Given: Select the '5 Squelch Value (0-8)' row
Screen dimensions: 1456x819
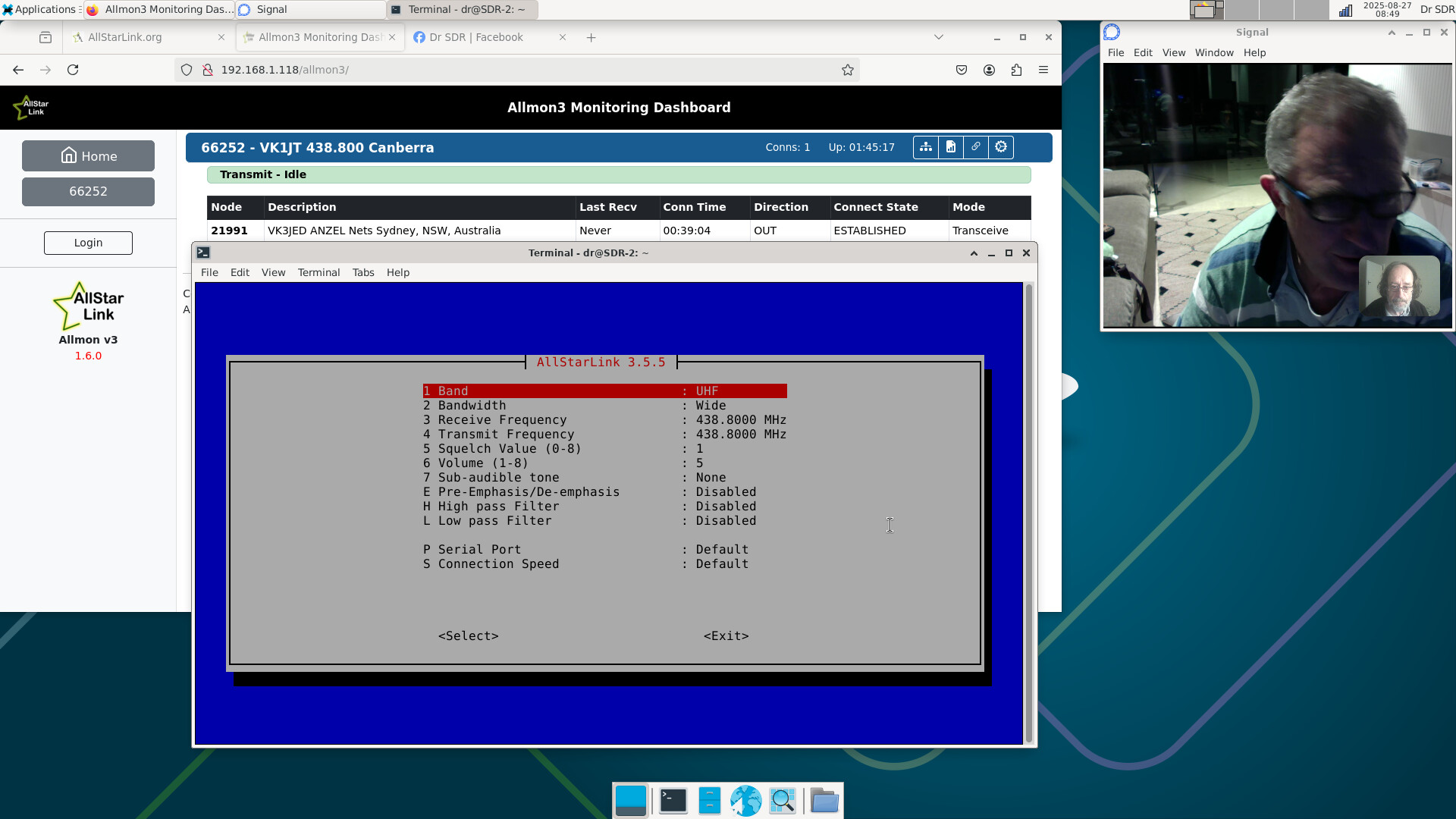Looking at the screenshot, I should click(604, 448).
